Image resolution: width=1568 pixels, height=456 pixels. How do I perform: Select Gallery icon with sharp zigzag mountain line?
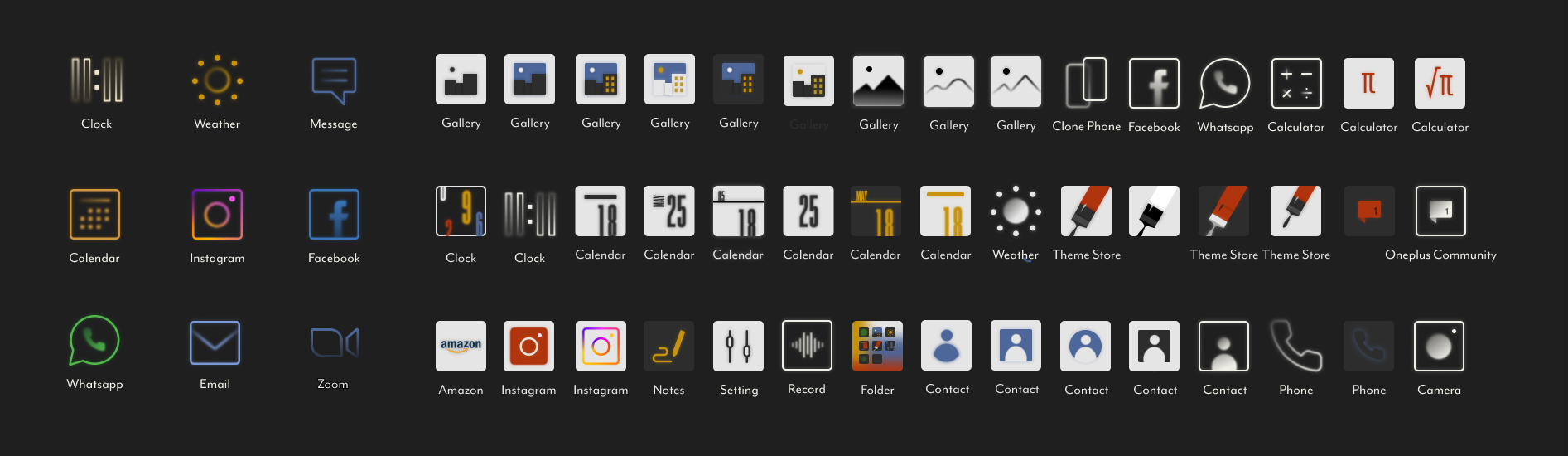point(1016,81)
